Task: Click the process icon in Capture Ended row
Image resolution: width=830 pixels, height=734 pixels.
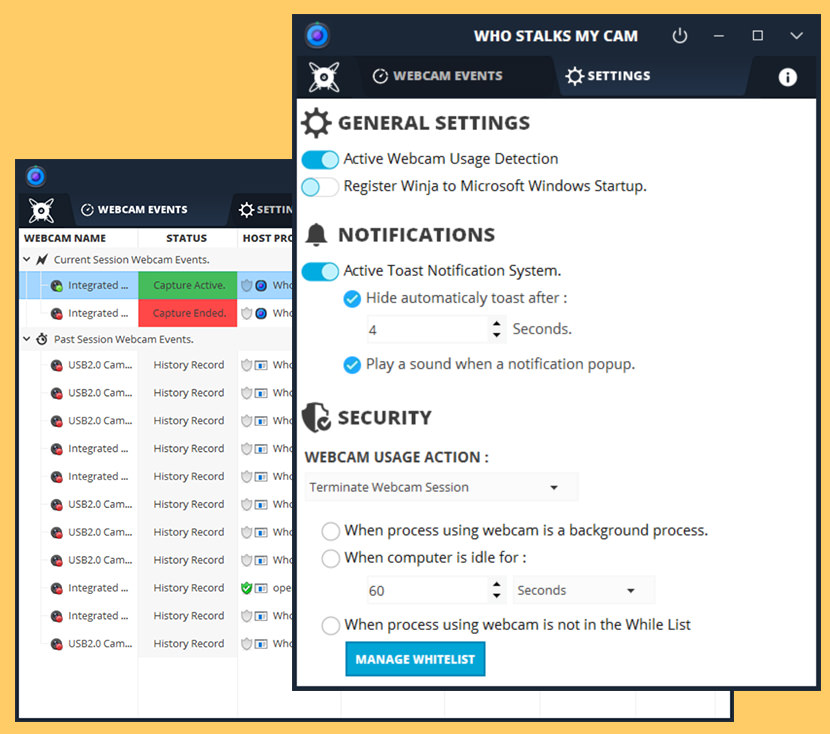Action: point(261,314)
